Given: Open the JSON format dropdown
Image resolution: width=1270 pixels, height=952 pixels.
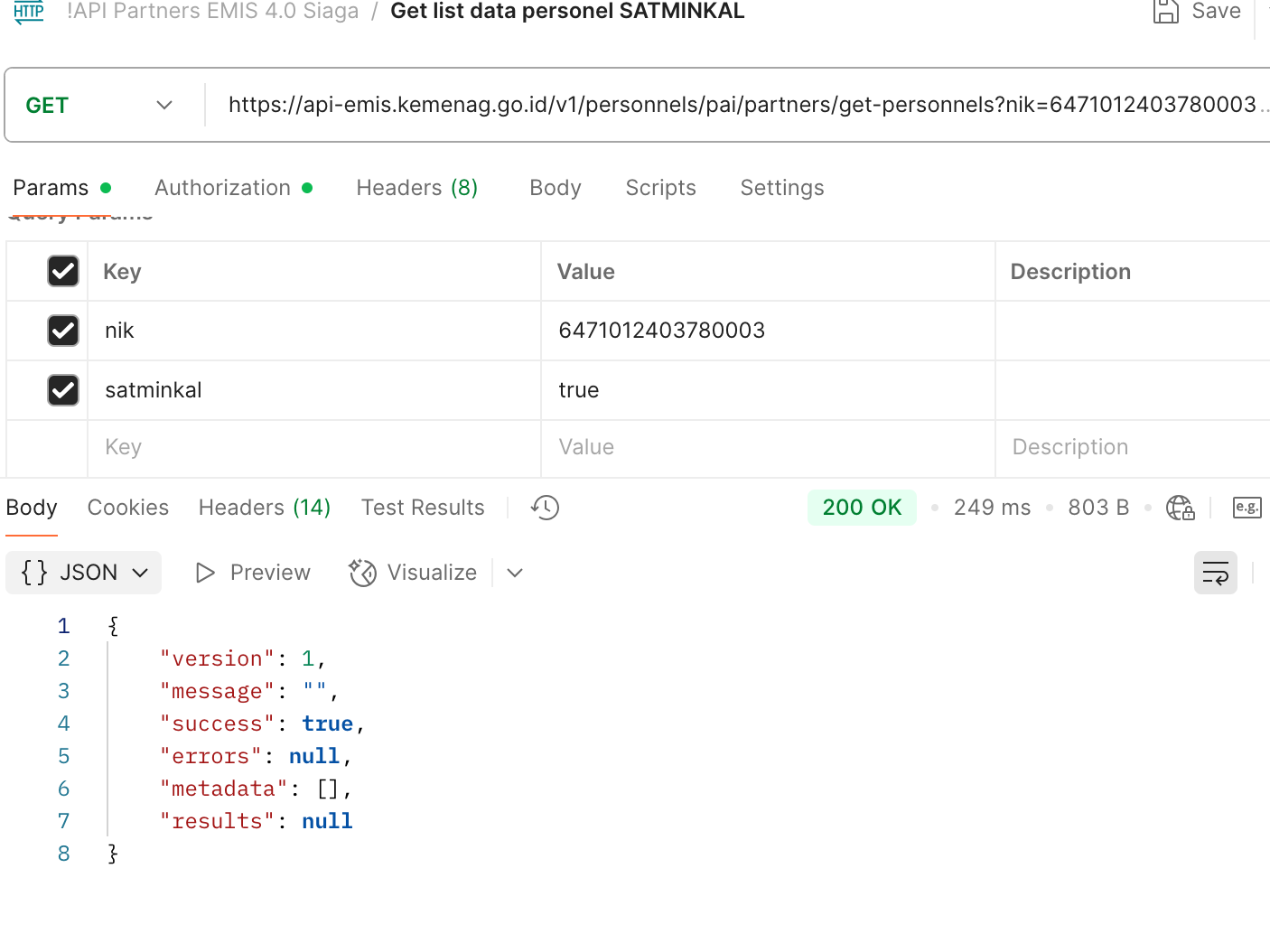Looking at the screenshot, I should [x=84, y=573].
